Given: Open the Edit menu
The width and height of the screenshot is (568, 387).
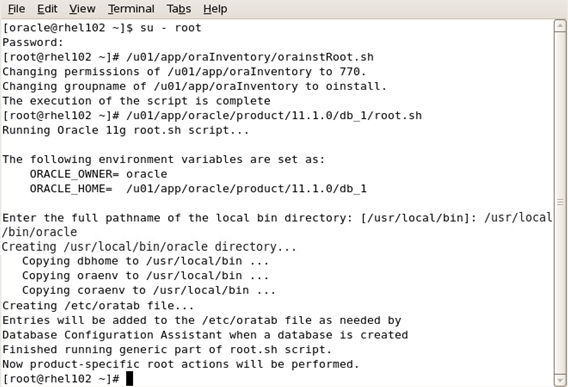Looking at the screenshot, I should pos(47,9).
